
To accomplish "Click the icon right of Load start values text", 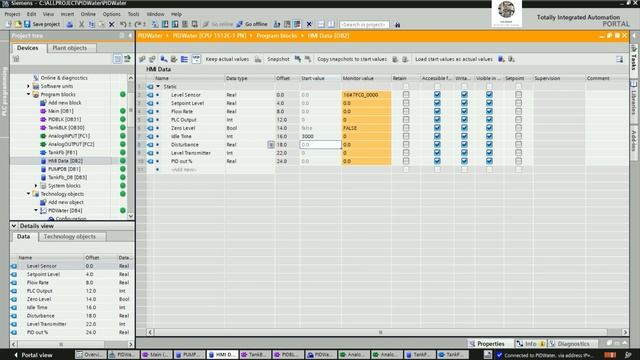I will (501, 59).
